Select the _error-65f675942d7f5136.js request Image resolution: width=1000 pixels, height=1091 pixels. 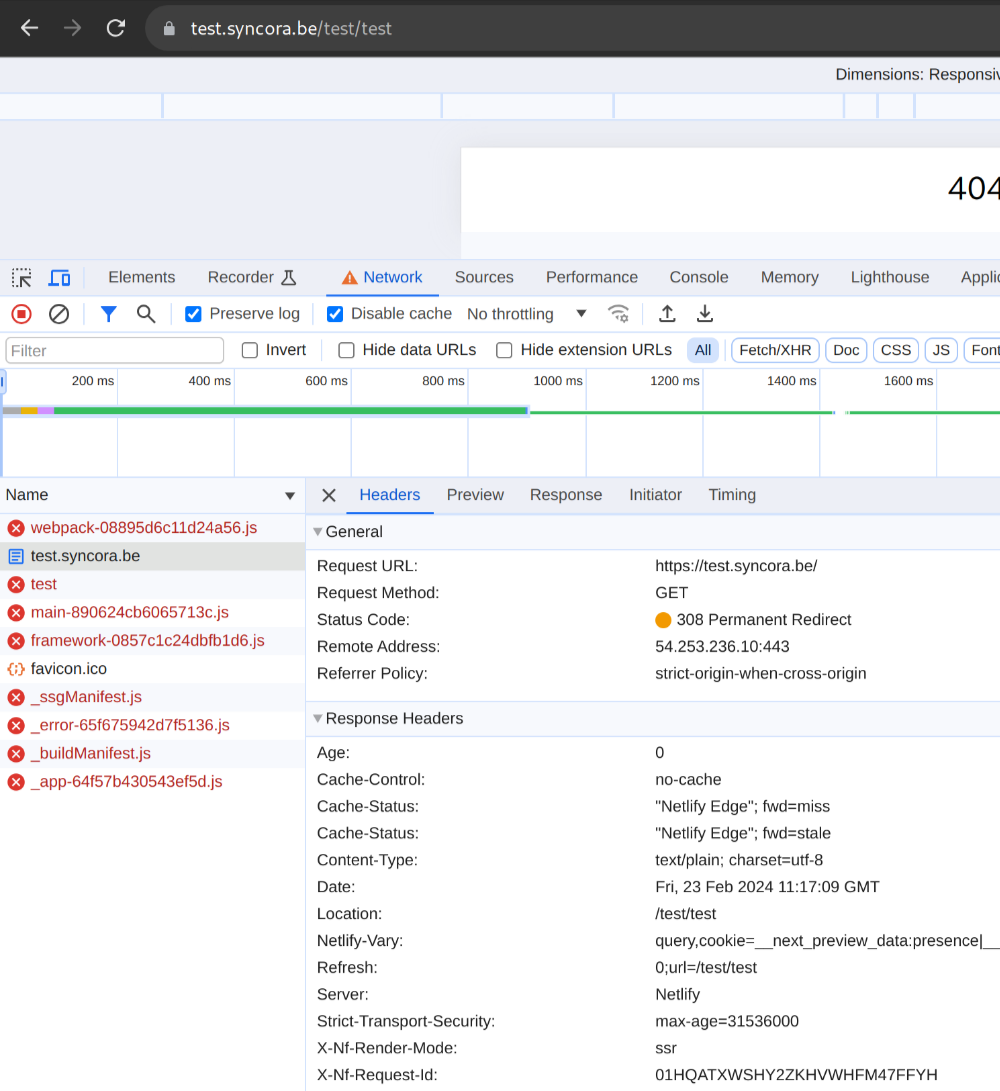[152, 726]
